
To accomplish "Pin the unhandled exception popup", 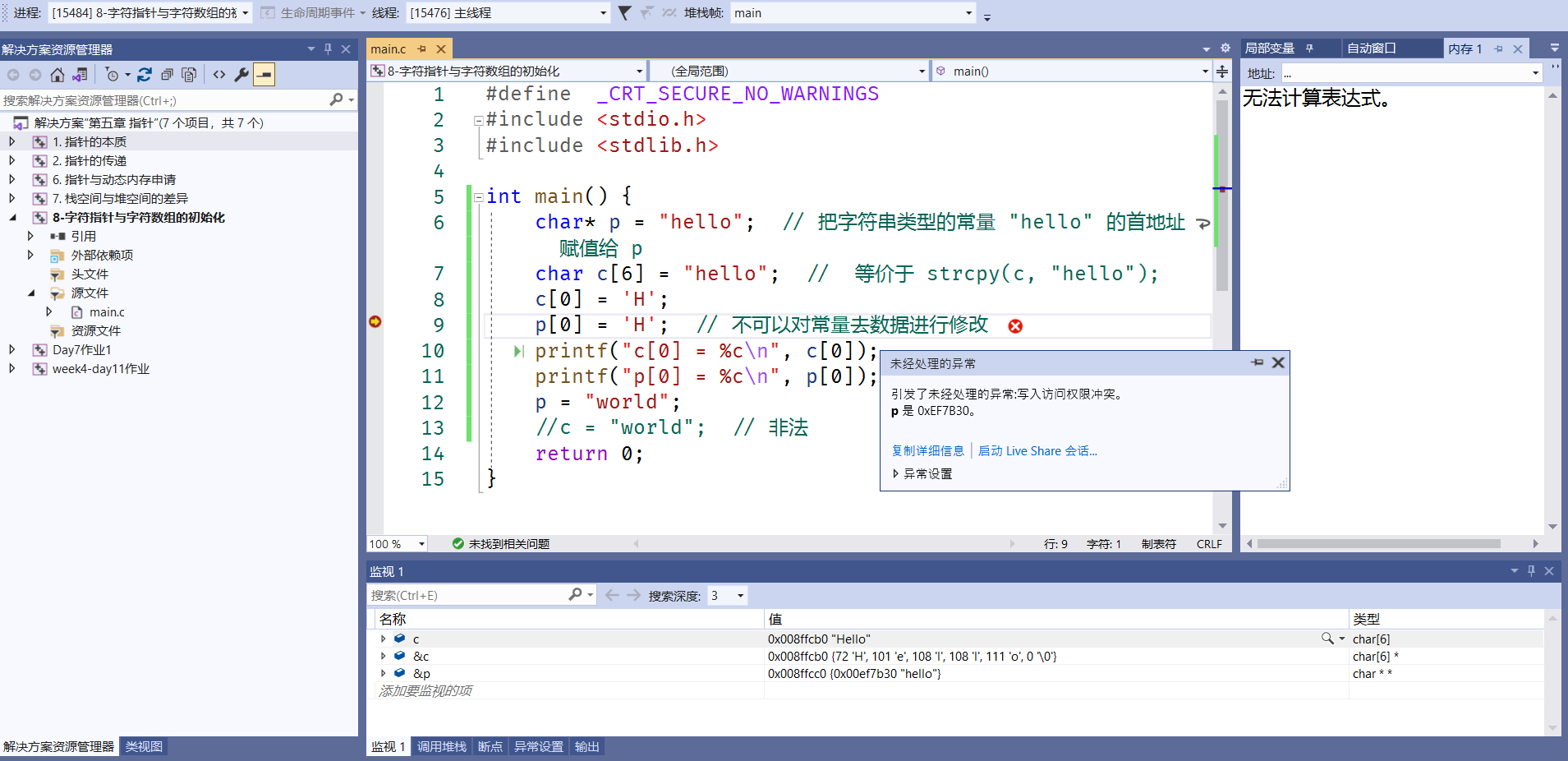I will point(1258,362).
